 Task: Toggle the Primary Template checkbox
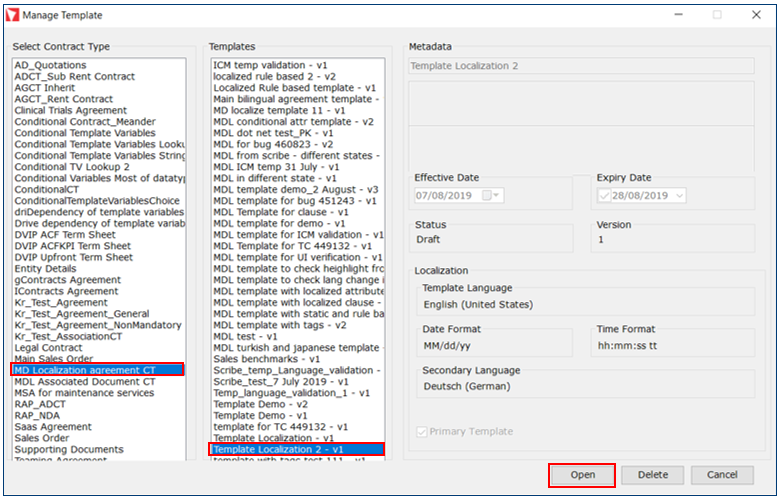coord(423,431)
